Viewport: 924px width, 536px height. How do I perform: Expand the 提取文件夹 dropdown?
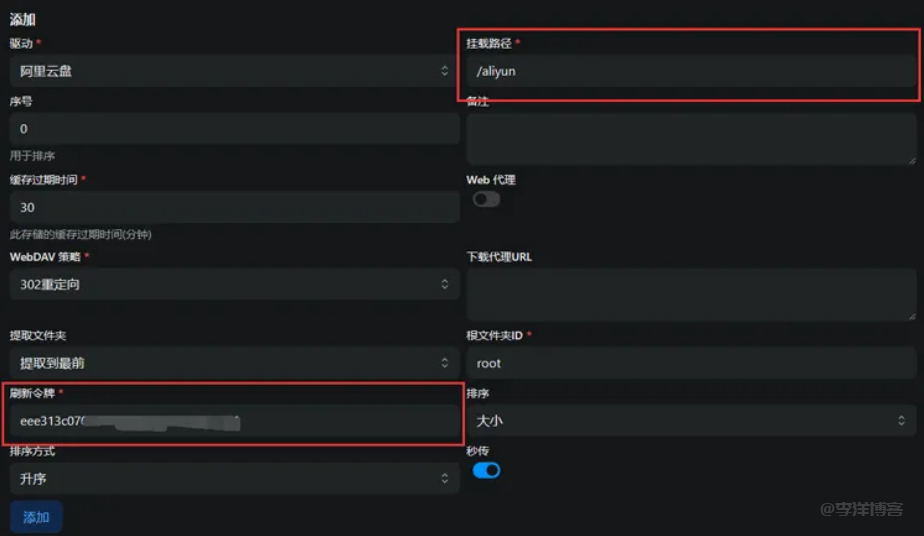point(234,363)
